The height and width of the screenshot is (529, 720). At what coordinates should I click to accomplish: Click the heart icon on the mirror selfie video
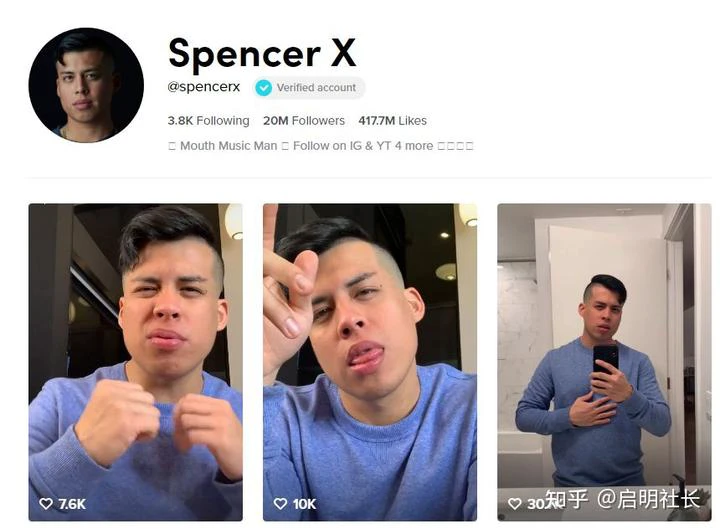515,504
